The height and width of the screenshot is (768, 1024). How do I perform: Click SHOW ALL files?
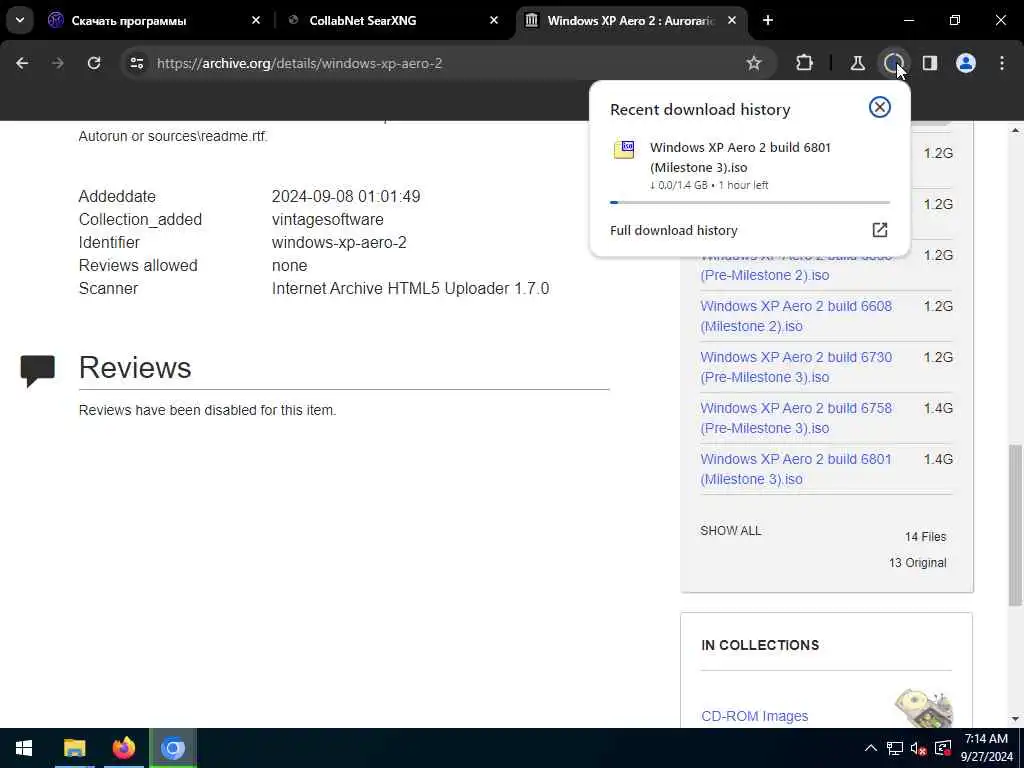pos(730,531)
